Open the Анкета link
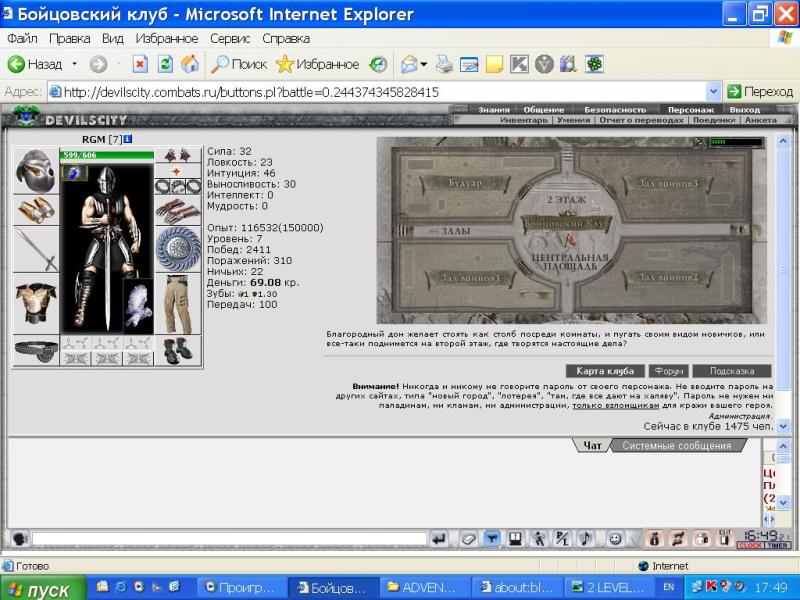This screenshot has height=600, width=800. pos(761,120)
